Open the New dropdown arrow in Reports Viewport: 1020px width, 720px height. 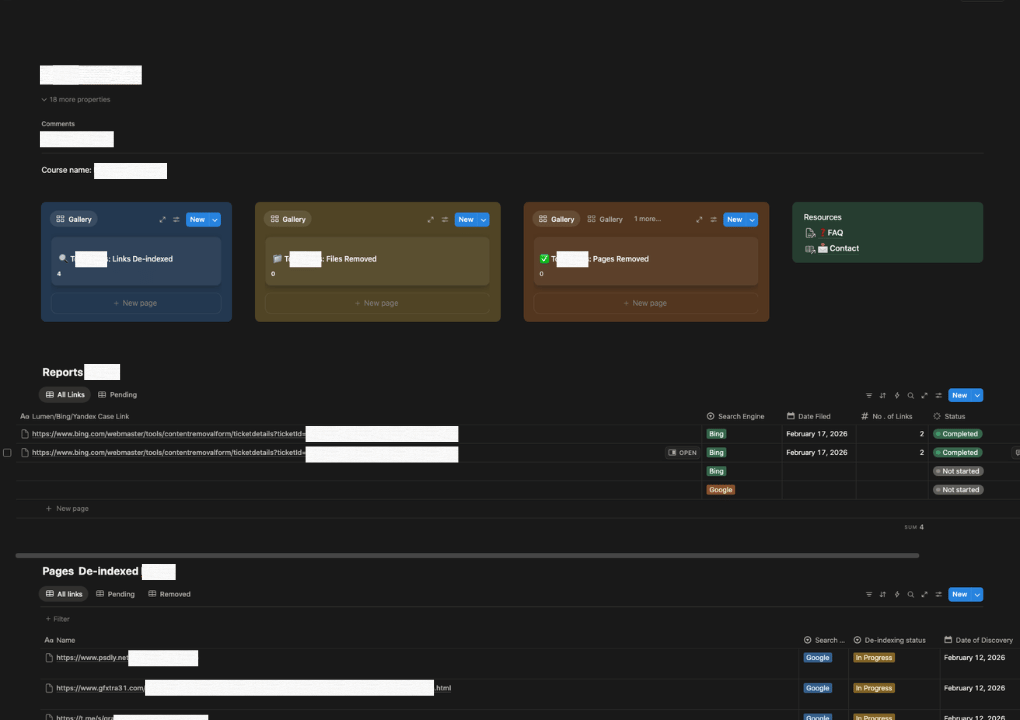(x=977, y=395)
